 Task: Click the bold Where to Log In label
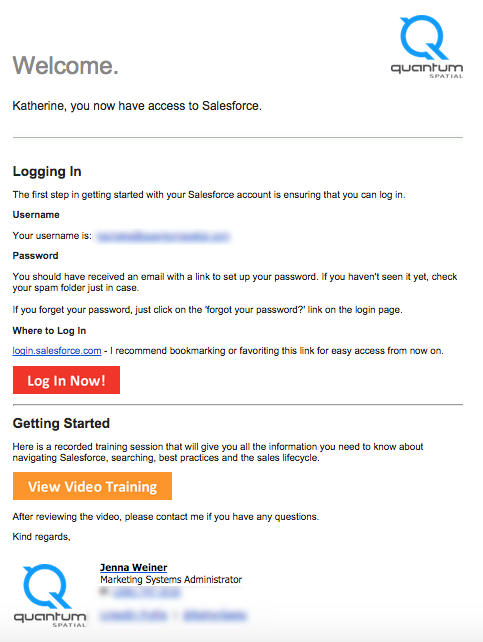pos(50,331)
